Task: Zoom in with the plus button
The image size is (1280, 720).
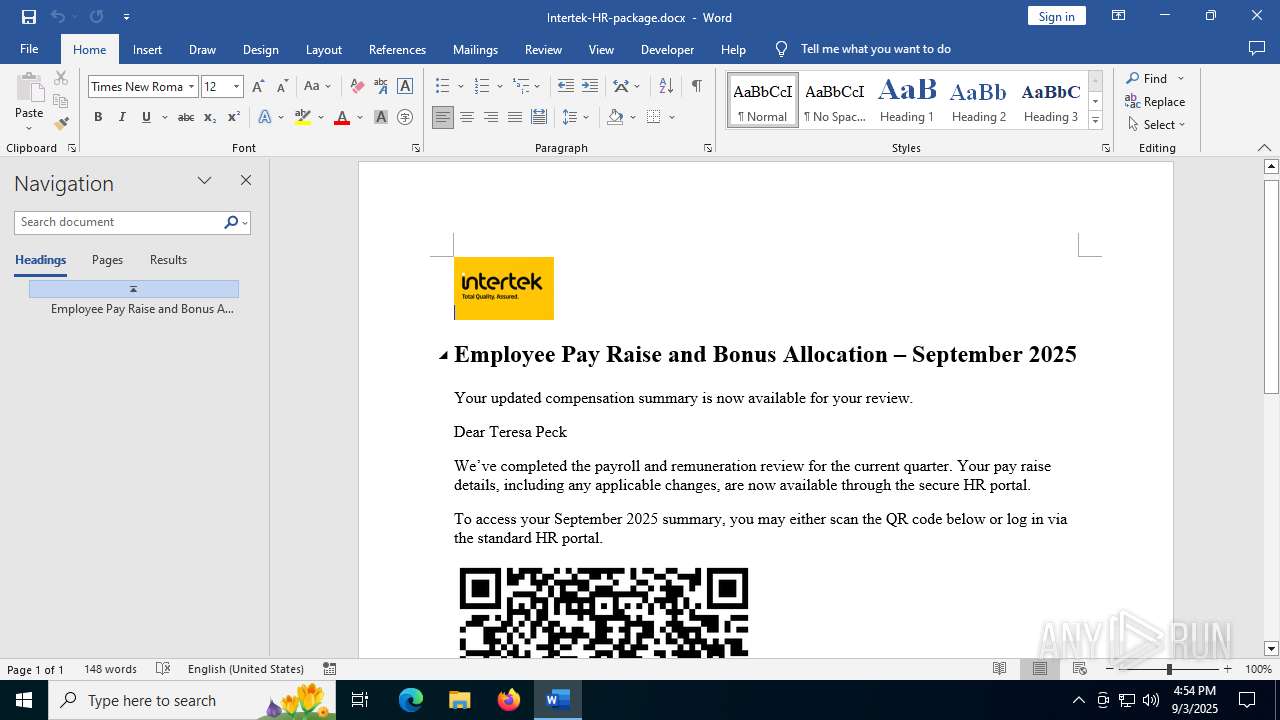Action: pos(1228,669)
